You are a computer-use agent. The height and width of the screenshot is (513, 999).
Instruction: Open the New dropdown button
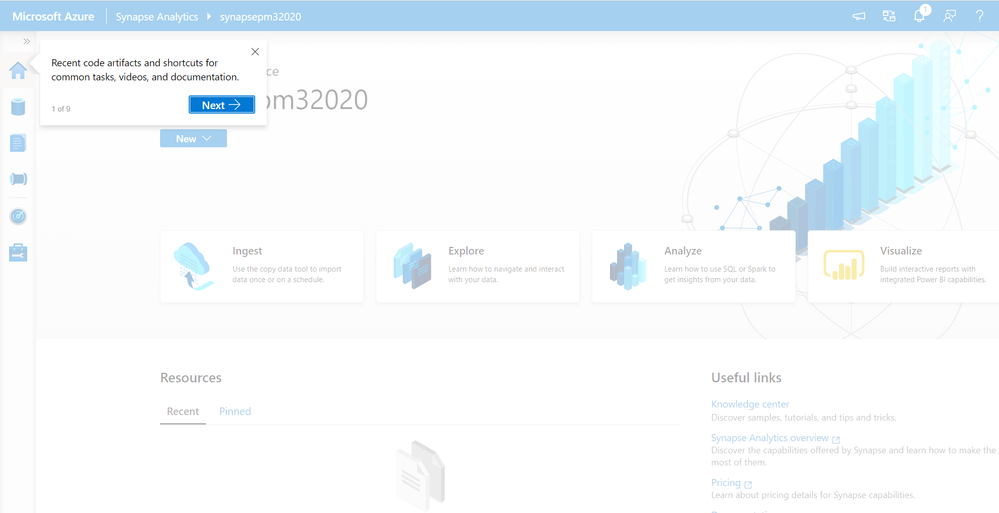(193, 138)
